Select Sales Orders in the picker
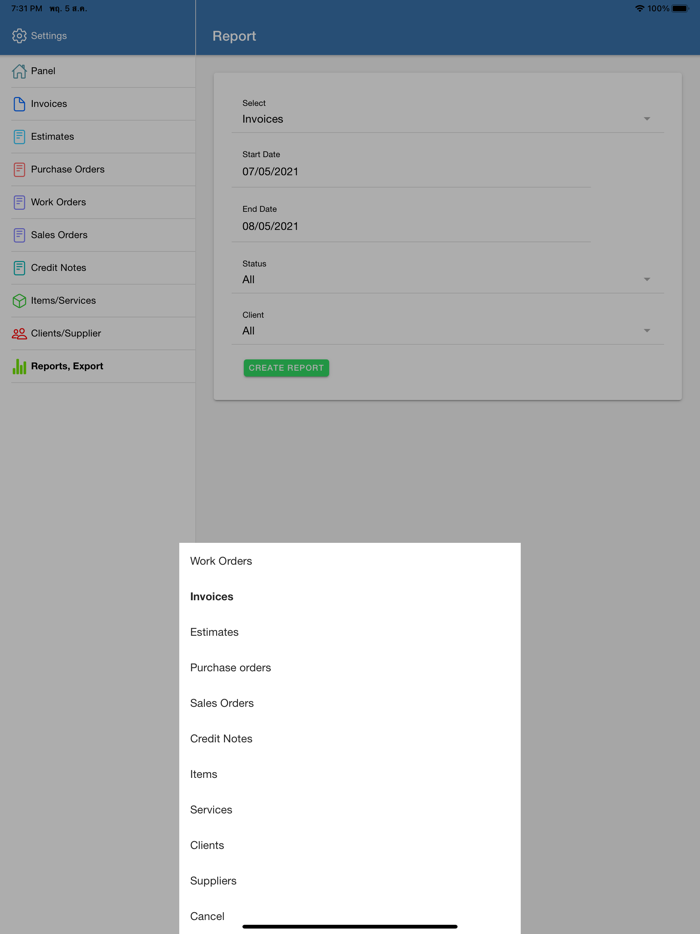 pyautogui.click(x=350, y=703)
